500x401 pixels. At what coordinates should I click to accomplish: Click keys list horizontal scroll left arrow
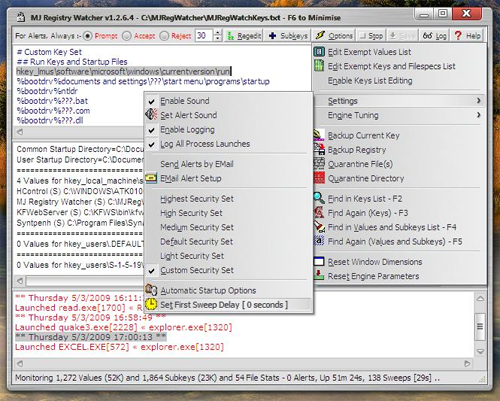point(20,132)
